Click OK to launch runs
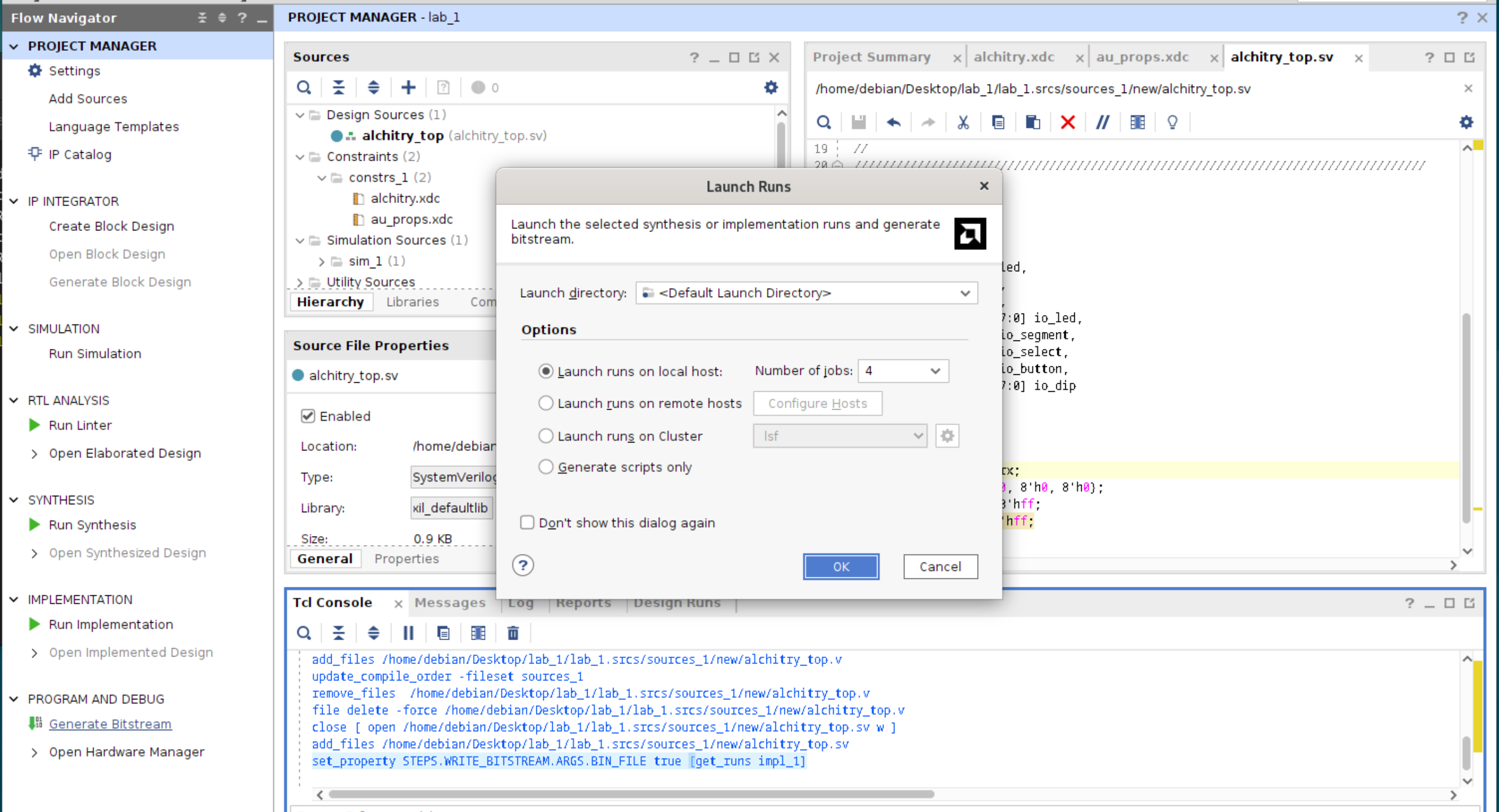Screen dimensions: 1499x812 pos(840,567)
